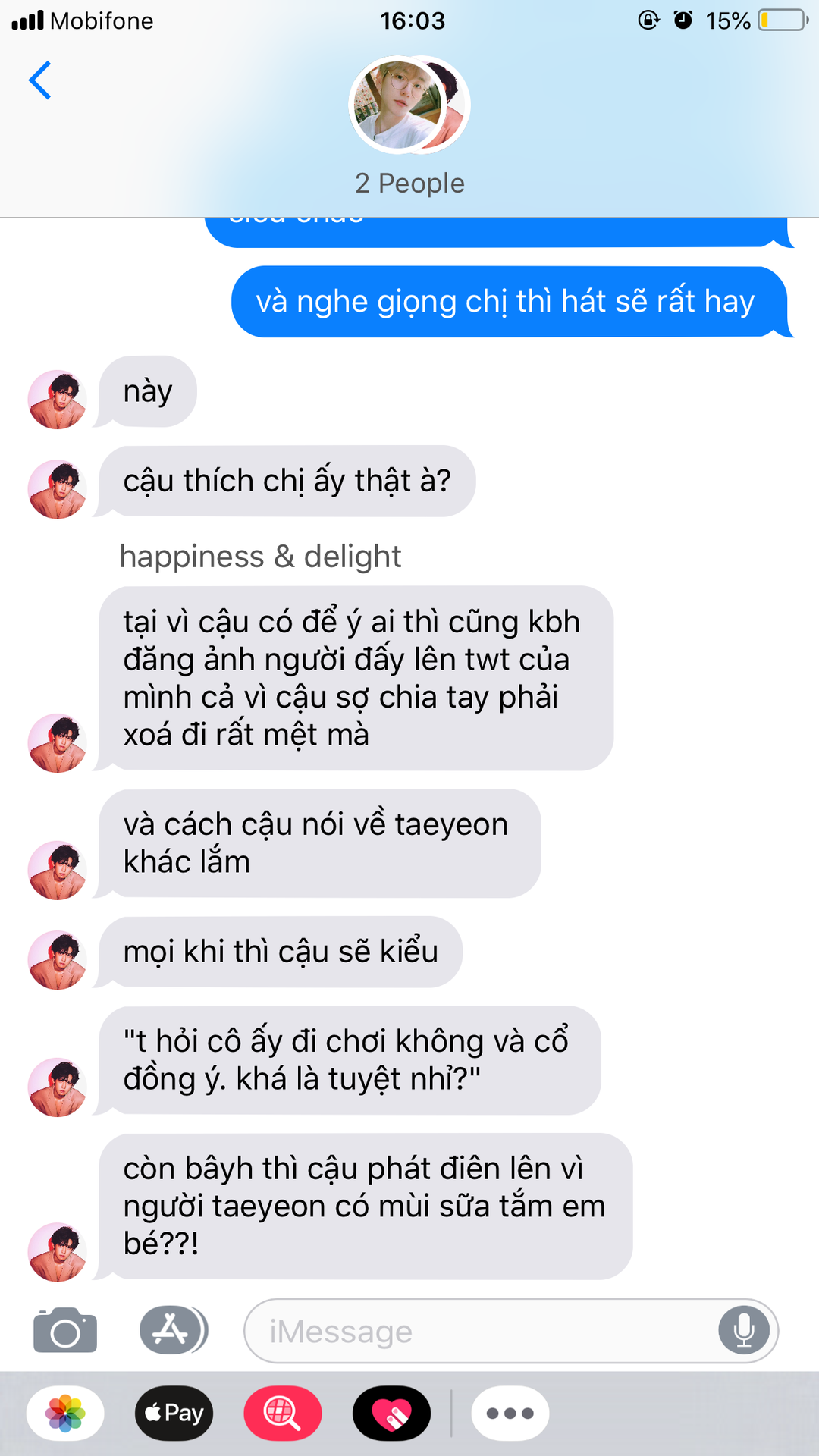Tap the battery indicator in status bar
Image resolution: width=819 pixels, height=1456 pixels.
783,20
